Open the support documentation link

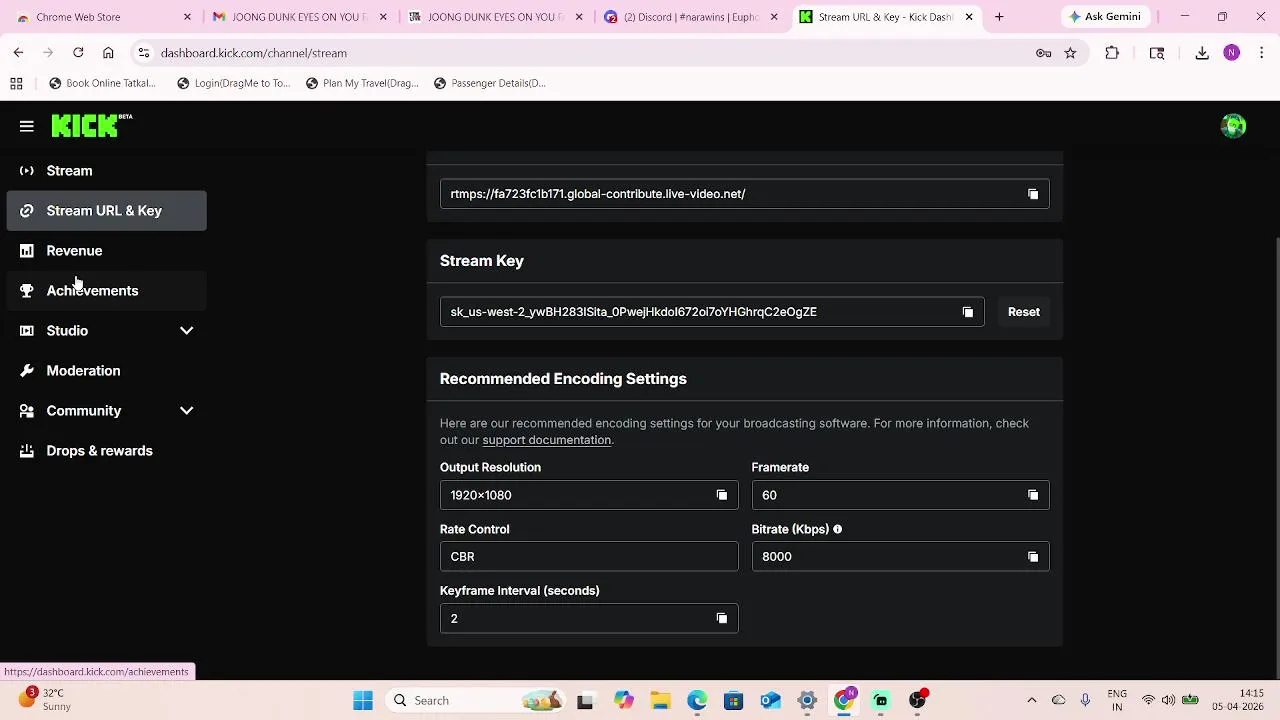click(x=546, y=440)
